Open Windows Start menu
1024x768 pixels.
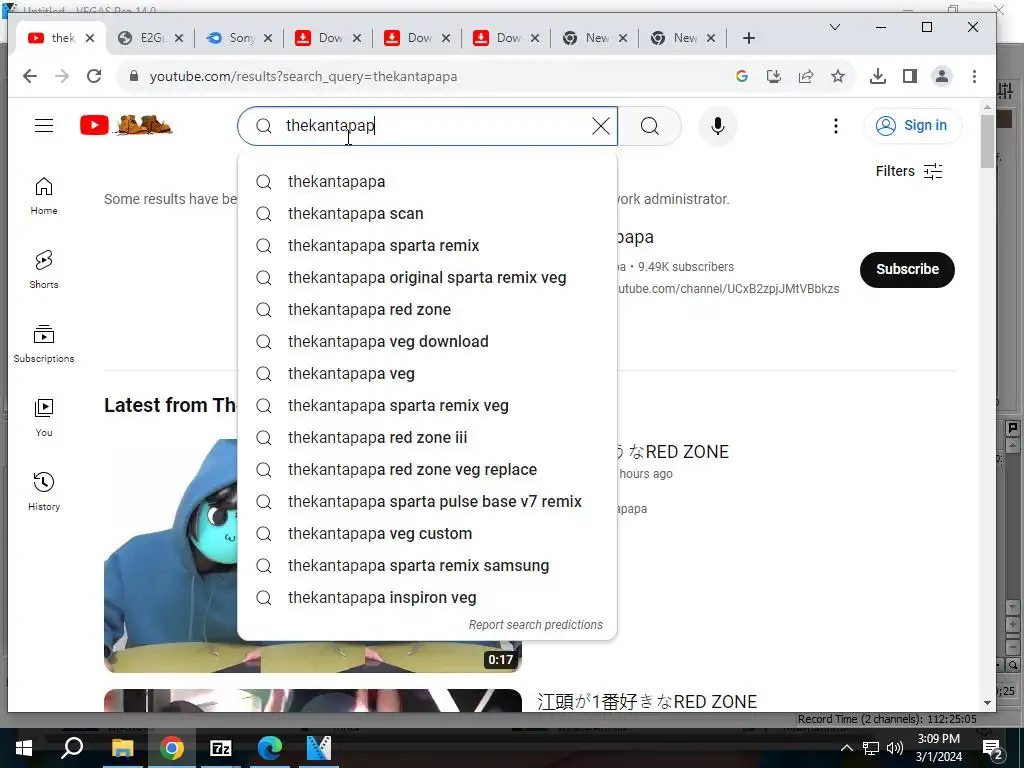[x=24, y=748]
